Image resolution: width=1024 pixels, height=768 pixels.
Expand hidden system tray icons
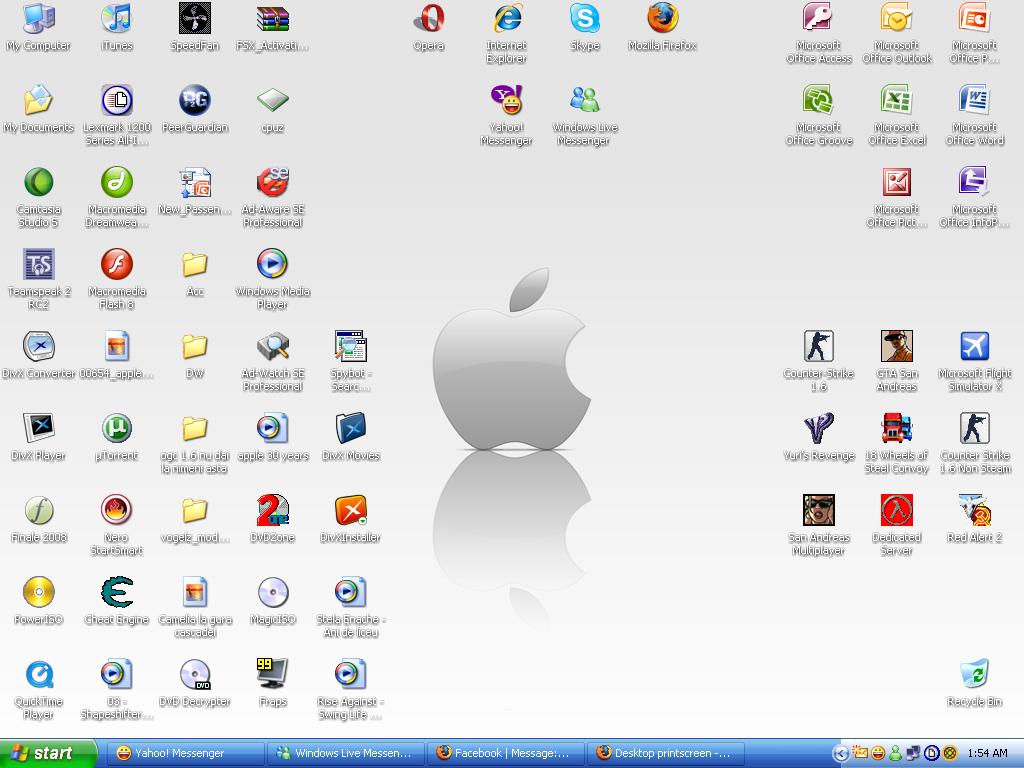(x=841, y=754)
